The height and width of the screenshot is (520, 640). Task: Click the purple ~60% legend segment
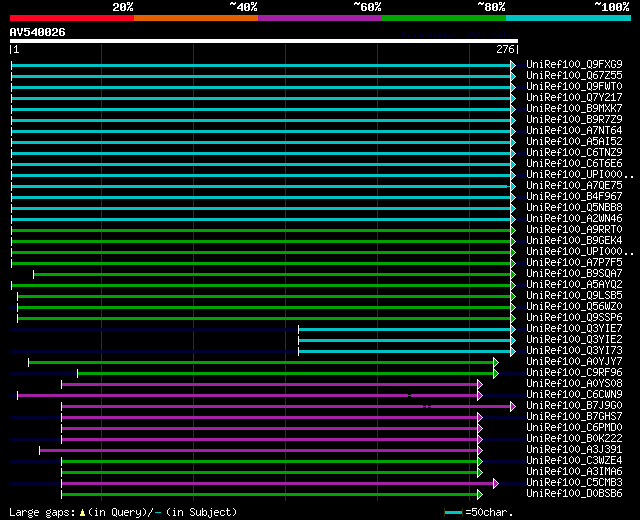click(x=319, y=17)
